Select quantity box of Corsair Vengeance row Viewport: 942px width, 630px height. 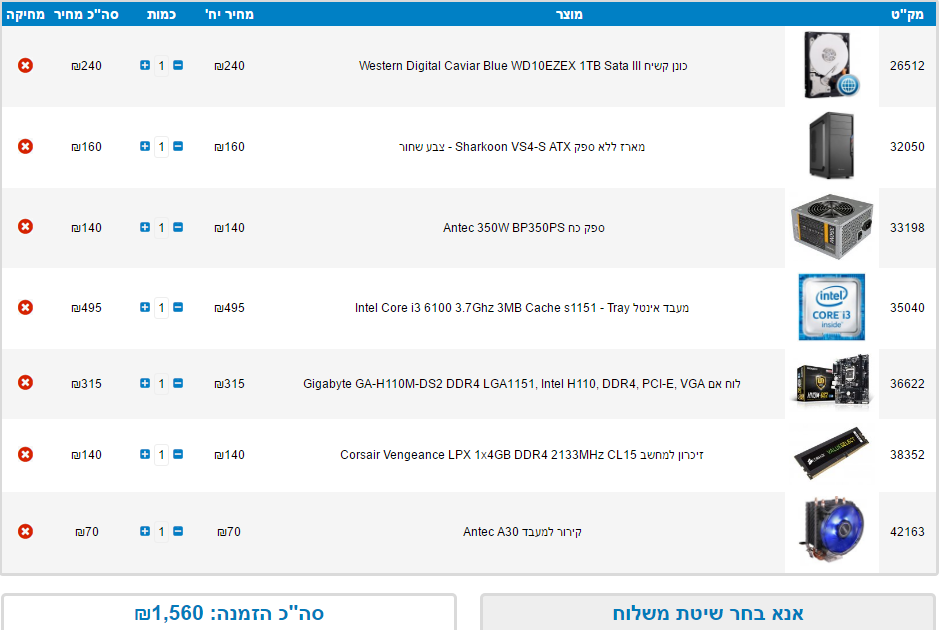161,455
